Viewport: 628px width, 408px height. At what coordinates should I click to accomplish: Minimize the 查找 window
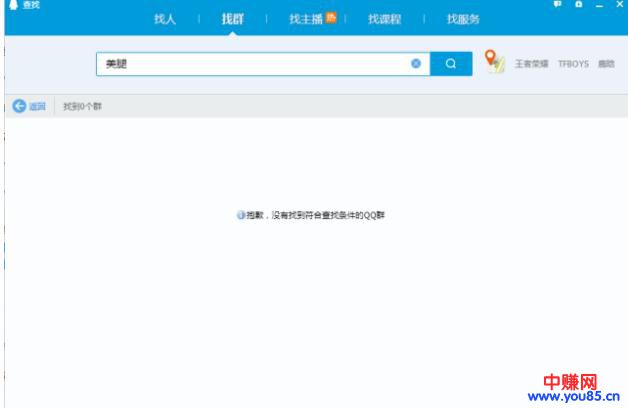click(598, 5)
